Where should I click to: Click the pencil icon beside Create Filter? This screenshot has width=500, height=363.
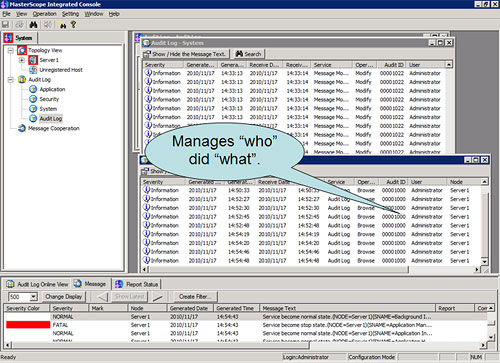click(x=157, y=297)
